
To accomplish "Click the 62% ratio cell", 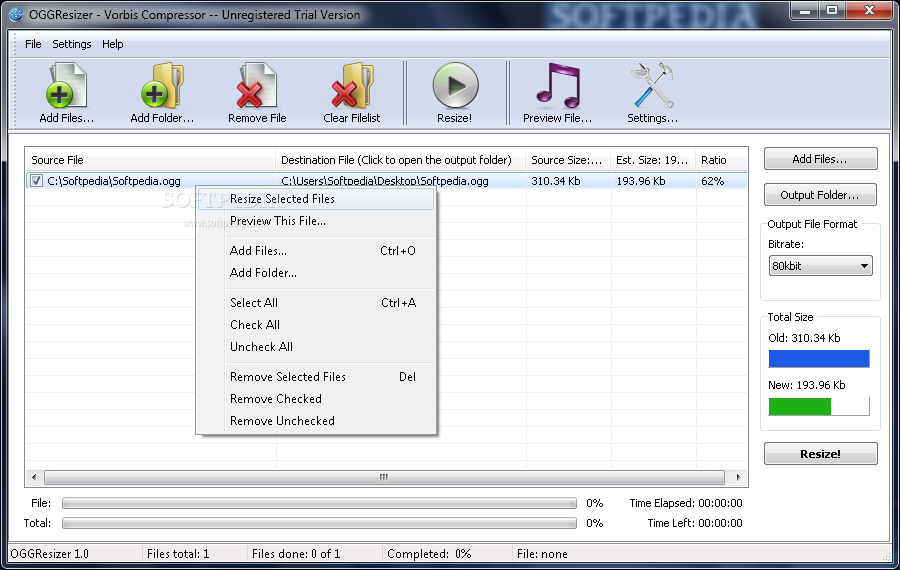I will click(x=712, y=181).
